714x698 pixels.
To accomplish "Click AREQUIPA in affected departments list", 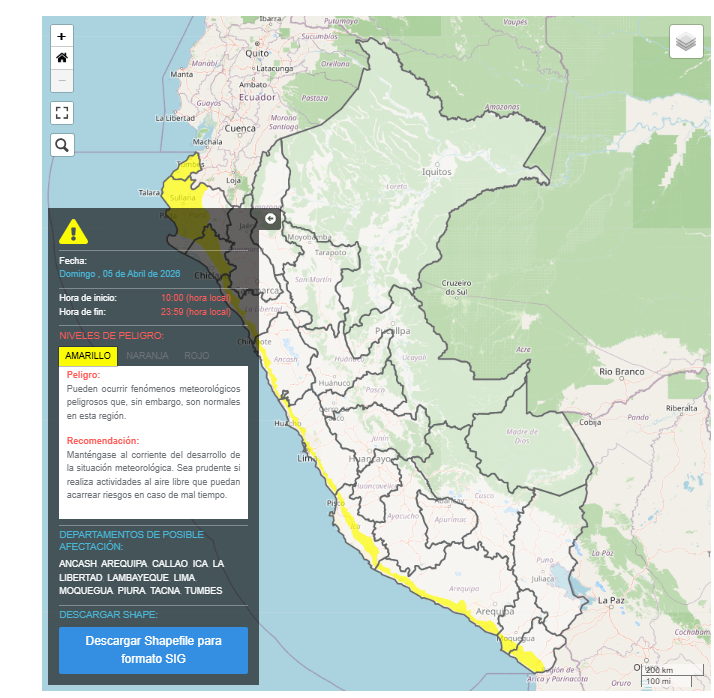I will (x=124, y=564).
